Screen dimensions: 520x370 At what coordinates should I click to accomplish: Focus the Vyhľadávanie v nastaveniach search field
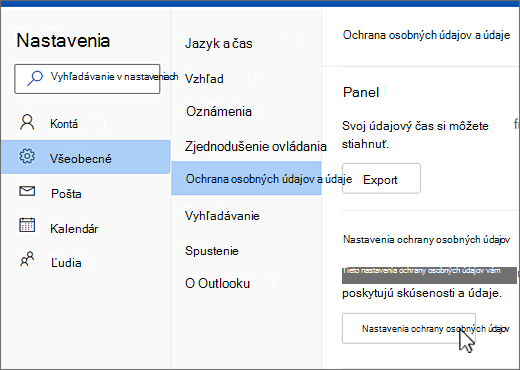click(x=87, y=79)
